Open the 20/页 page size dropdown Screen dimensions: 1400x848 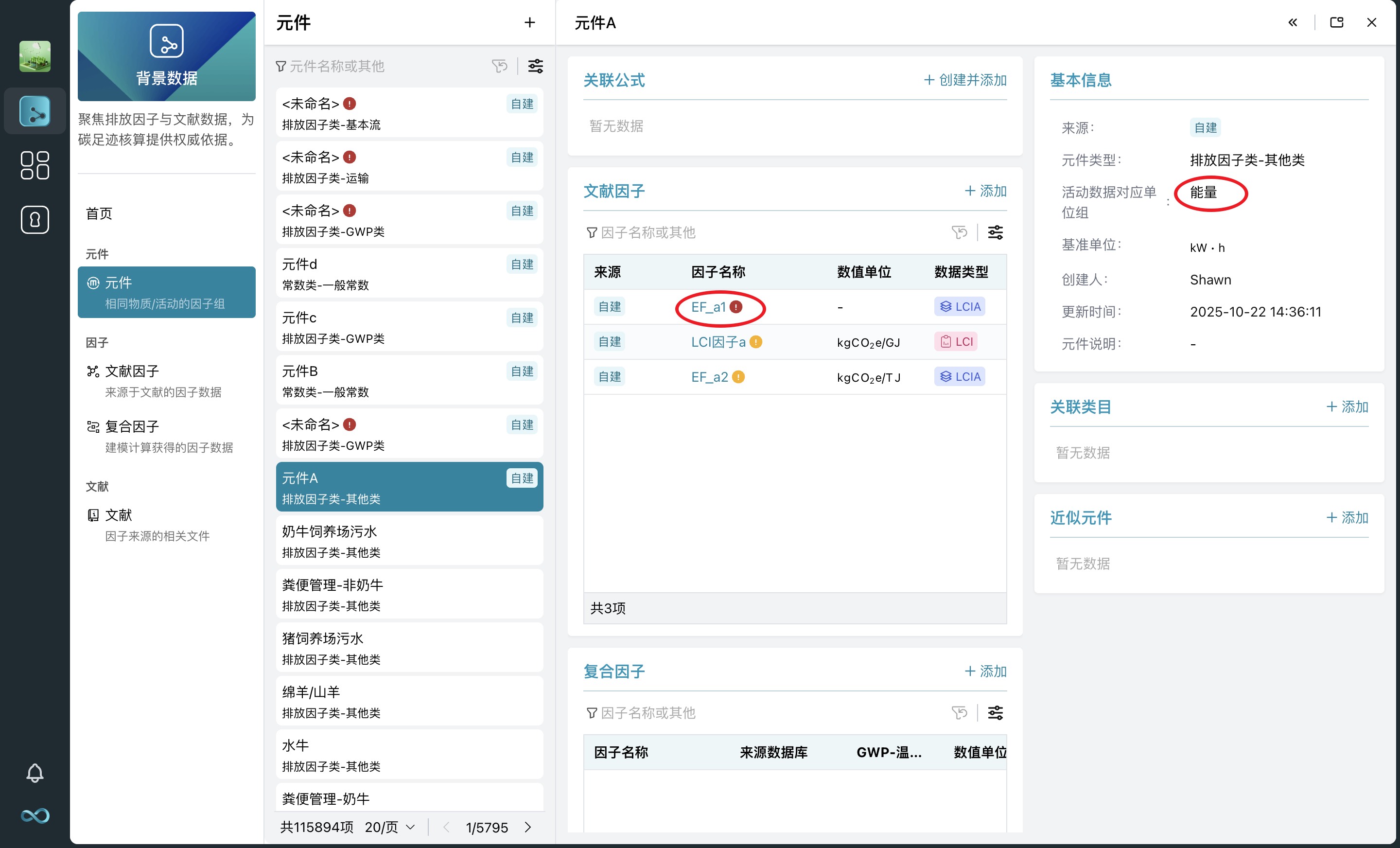click(388, 828)
